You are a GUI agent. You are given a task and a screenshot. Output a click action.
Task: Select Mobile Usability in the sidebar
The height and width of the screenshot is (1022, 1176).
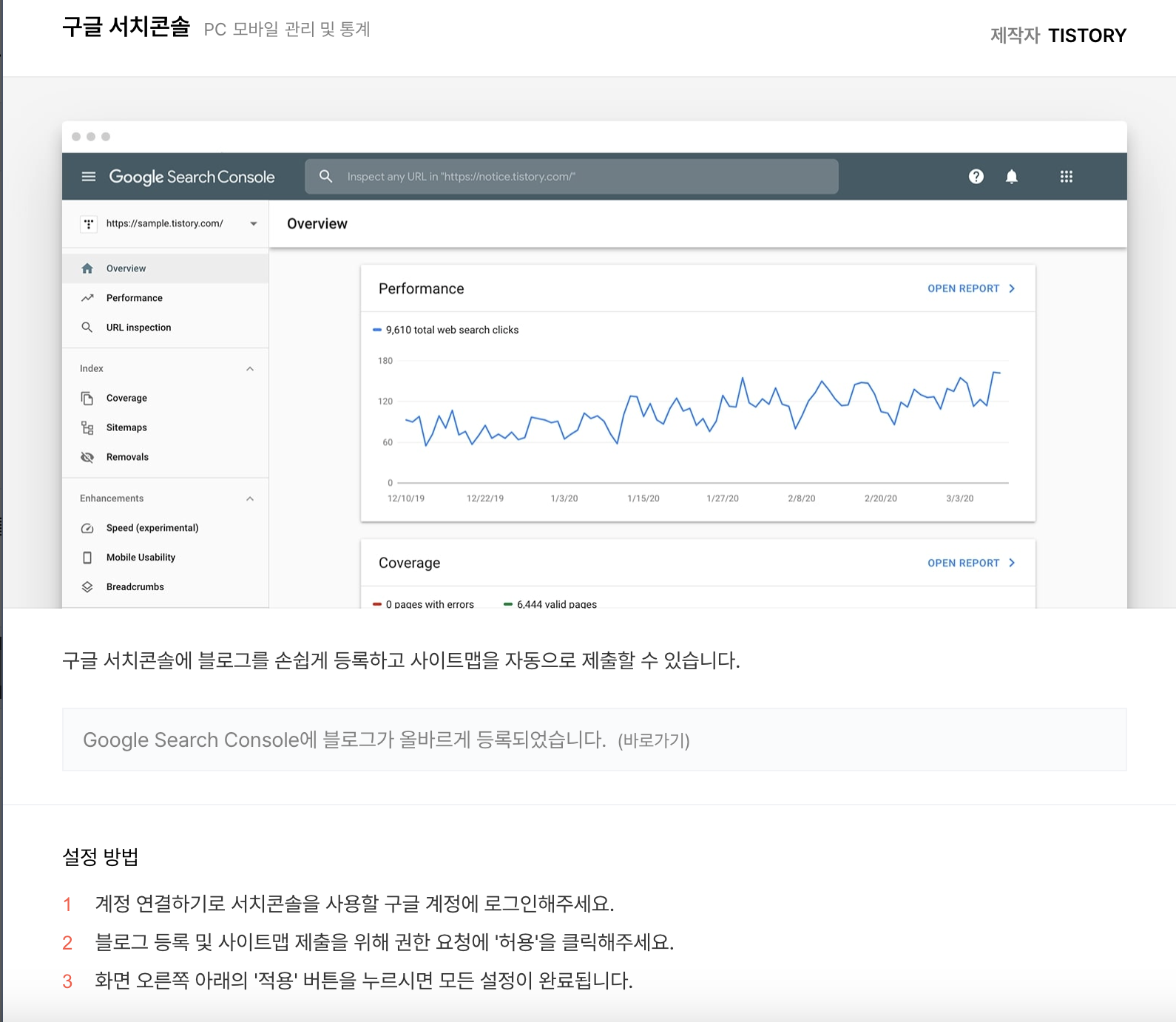(166, 558)
